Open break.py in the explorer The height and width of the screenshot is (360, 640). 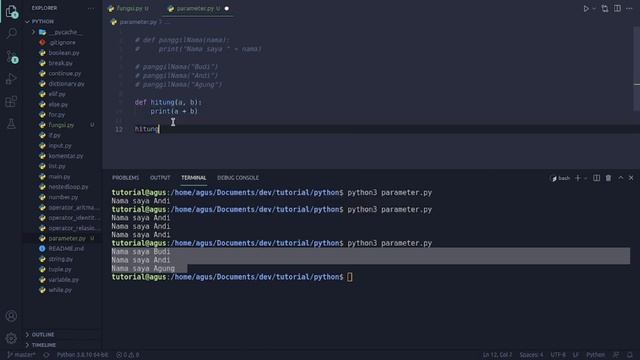[x=60, y=63]
